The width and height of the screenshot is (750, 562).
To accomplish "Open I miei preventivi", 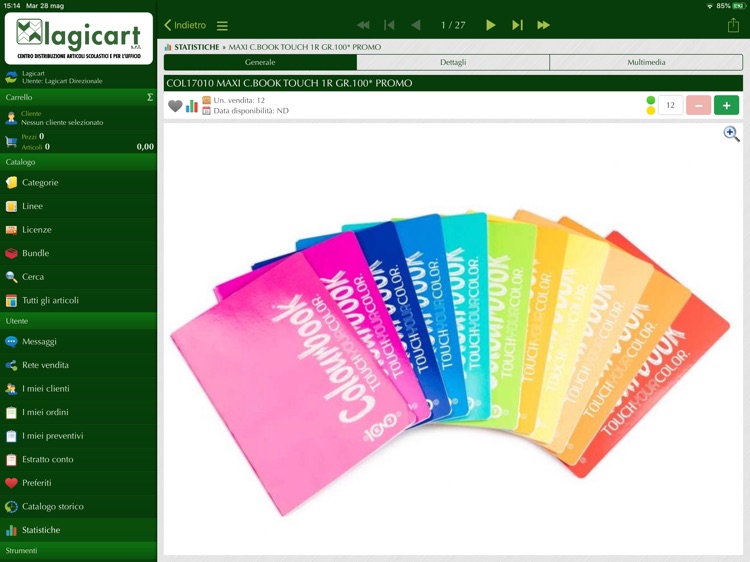I will click(78, 436).
